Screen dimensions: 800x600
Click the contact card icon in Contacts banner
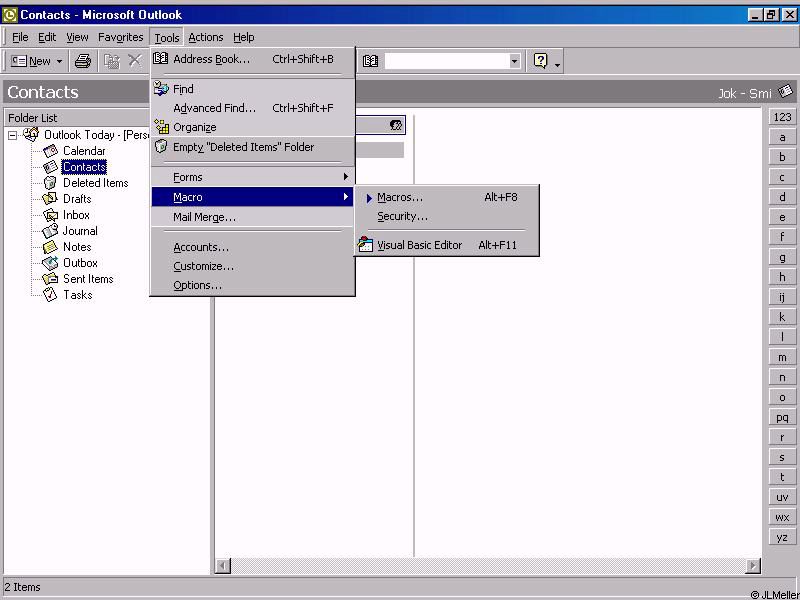tap(786, 91)
